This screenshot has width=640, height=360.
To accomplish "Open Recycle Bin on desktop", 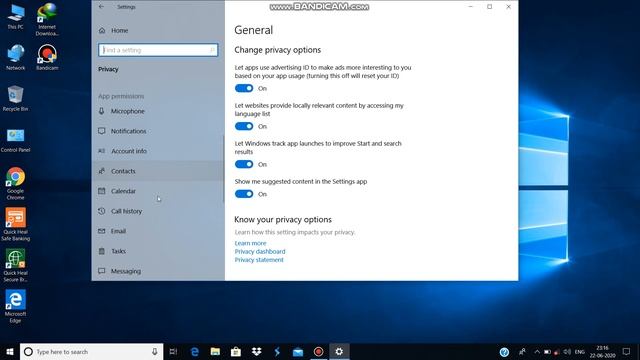I will coord(16,98).
